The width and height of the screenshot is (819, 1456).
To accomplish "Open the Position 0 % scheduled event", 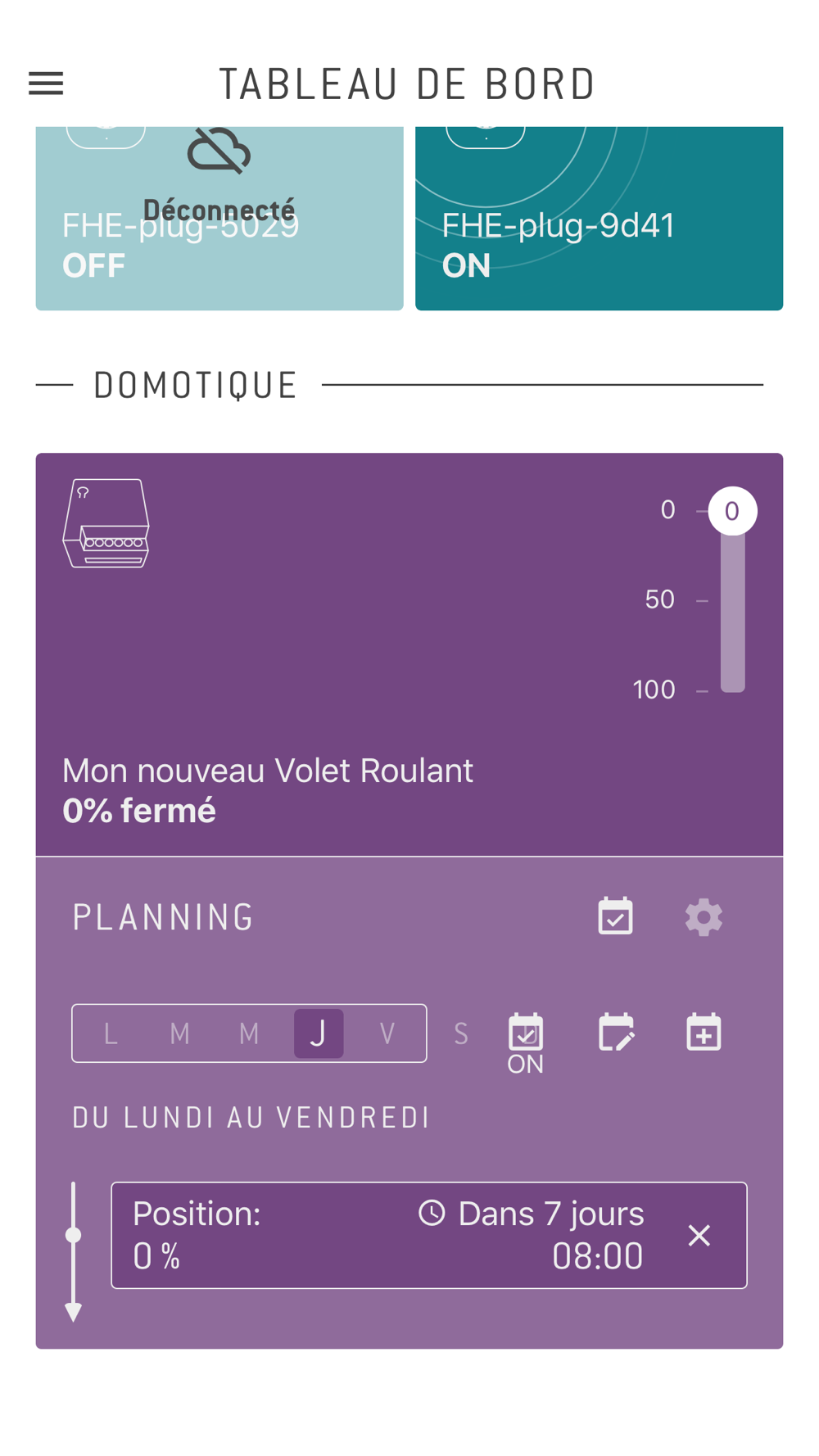I will pos(429,1235).
